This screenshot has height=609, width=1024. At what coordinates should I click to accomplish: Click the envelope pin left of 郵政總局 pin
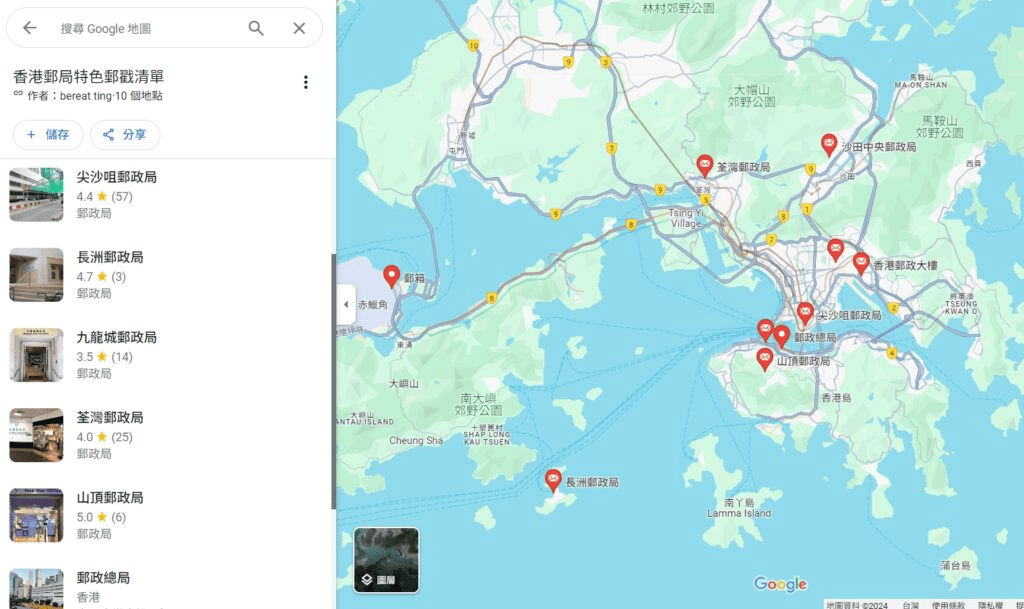(x=765, y=329)
